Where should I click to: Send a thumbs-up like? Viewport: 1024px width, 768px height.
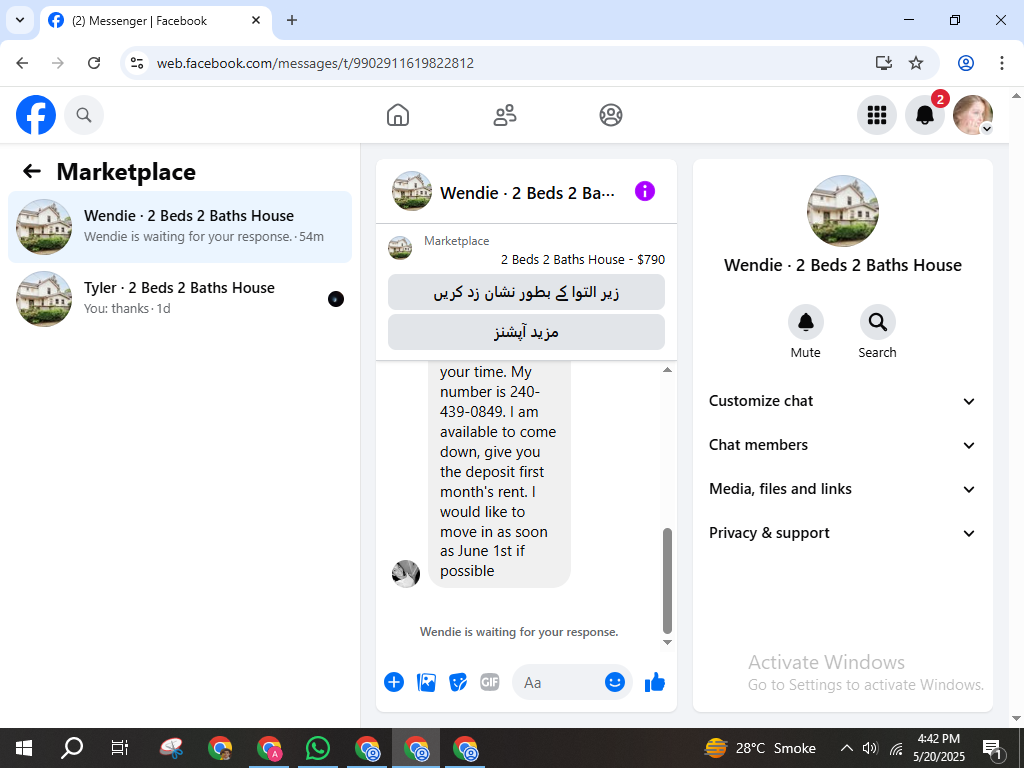tap(654, 682)
